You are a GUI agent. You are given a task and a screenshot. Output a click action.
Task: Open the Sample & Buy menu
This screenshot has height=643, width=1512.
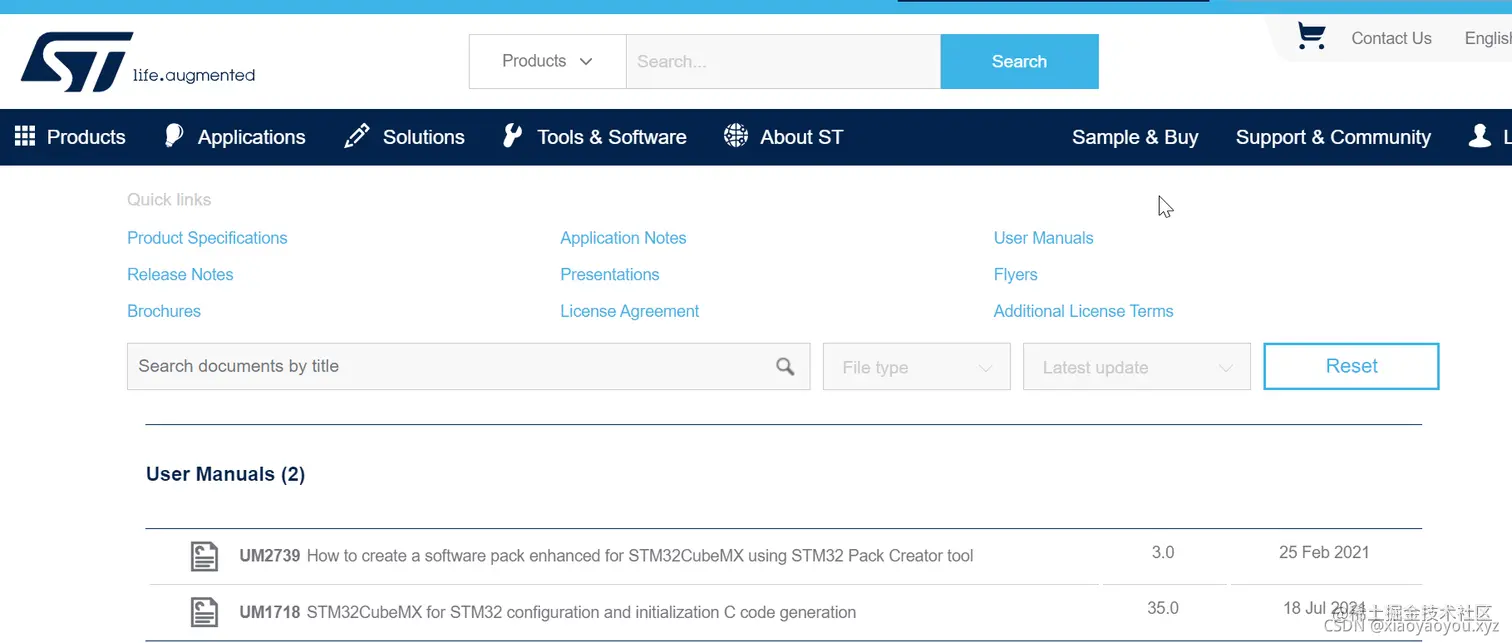coord(1135,137)
